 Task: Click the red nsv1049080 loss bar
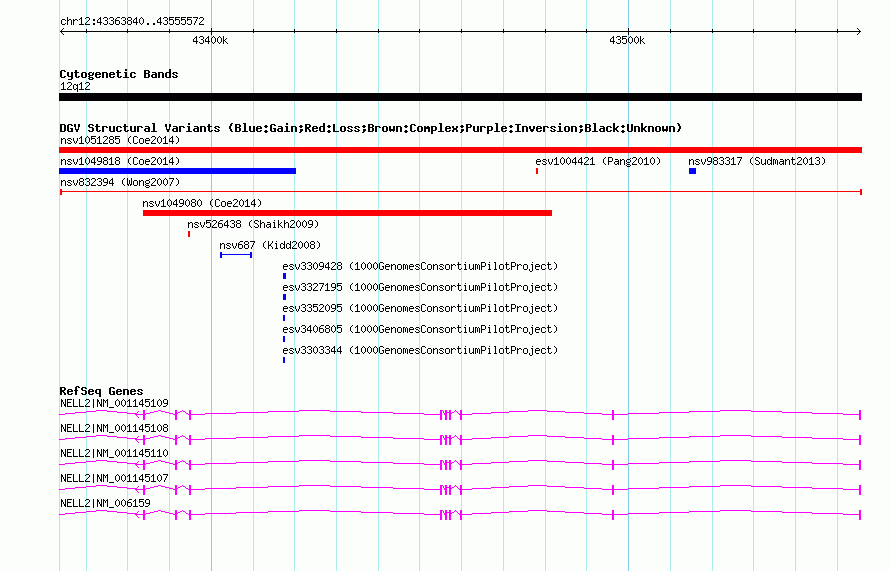click(x=347, y=213)
